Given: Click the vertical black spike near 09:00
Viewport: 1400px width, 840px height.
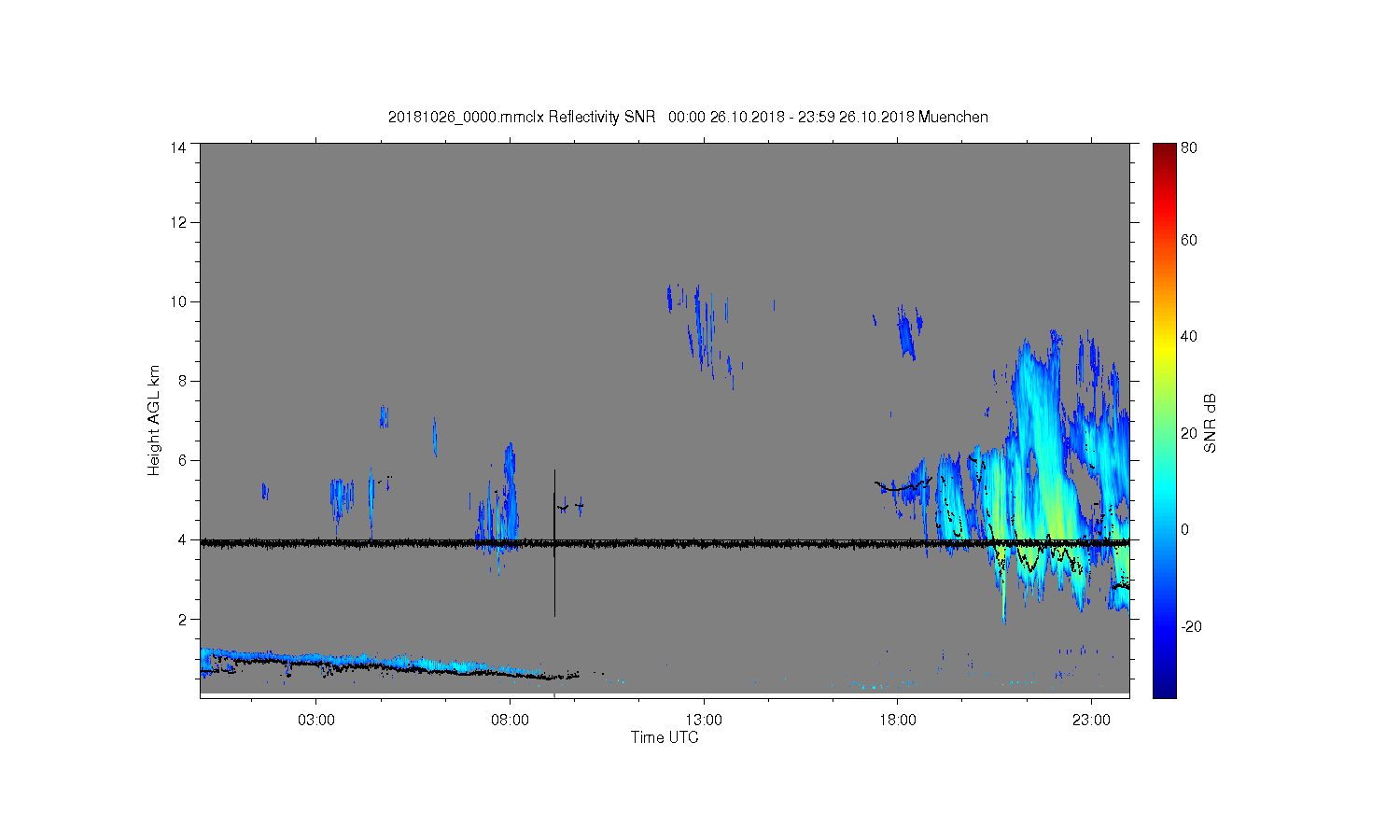Looking at the screenshot, I should [x=554, y=543].
